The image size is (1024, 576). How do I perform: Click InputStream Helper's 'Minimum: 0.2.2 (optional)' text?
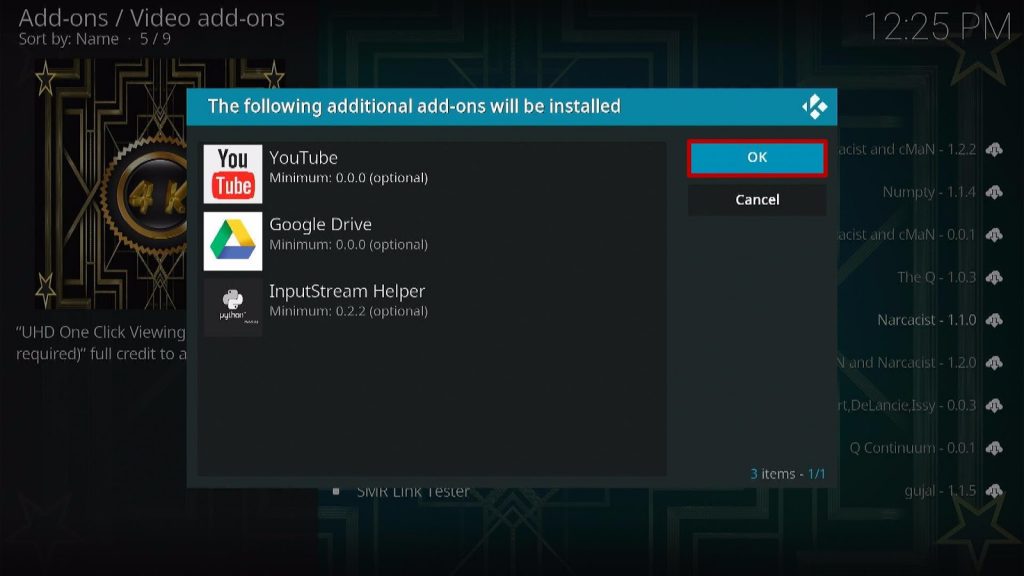(348, 311)
